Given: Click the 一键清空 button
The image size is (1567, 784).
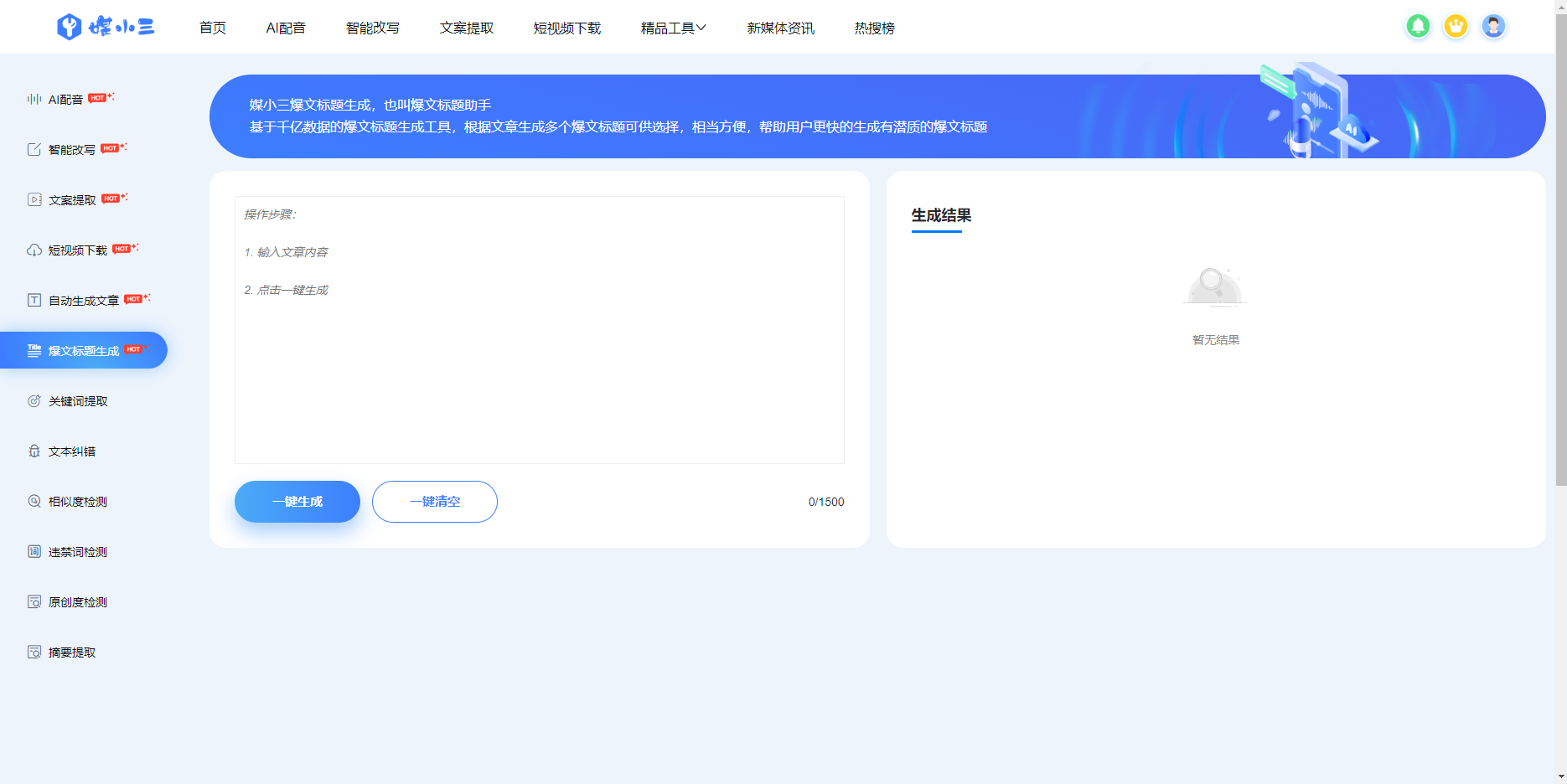Looking at the screenshot, I should (x=435, y=502).
